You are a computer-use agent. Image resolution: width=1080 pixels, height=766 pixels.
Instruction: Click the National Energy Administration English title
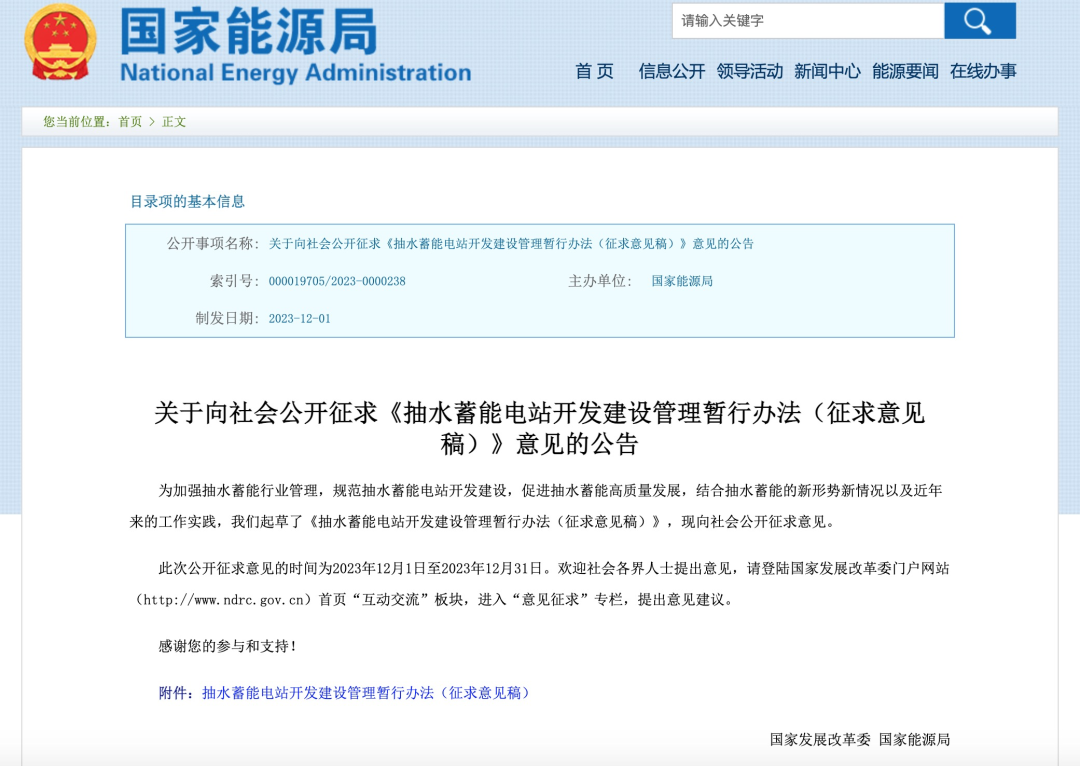(x=295, y=72)
